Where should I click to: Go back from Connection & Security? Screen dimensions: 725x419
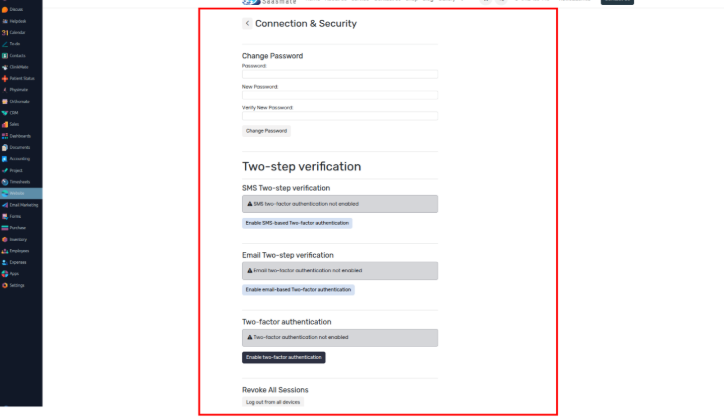(x=247, y=23)
